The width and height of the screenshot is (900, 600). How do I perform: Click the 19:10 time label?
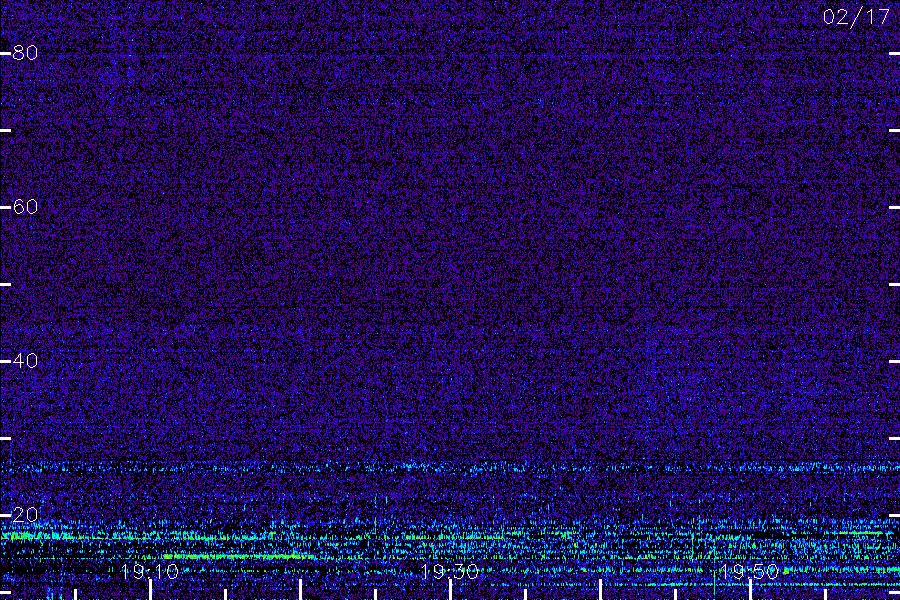point(150,571)
